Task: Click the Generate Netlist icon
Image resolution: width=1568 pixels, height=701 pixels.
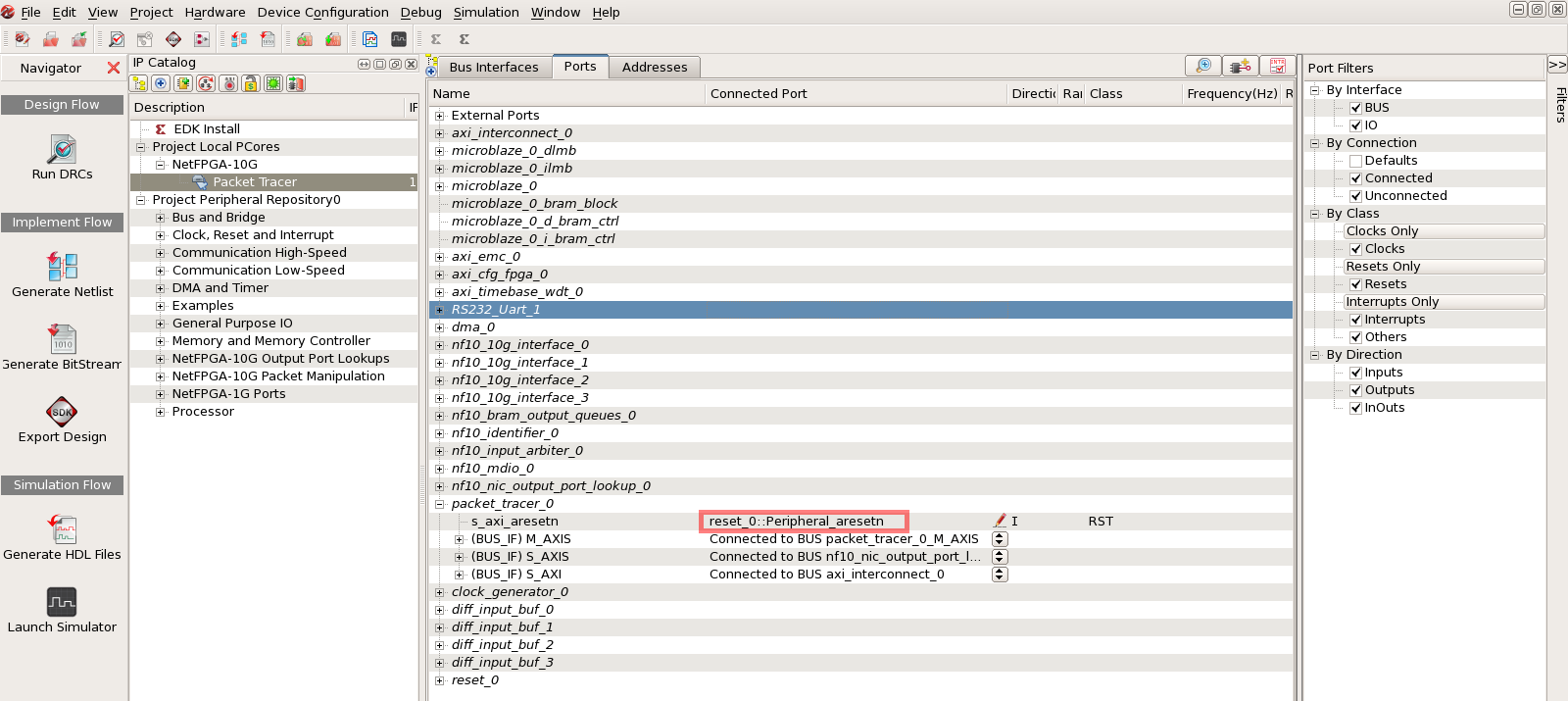Action: (62, 267)
